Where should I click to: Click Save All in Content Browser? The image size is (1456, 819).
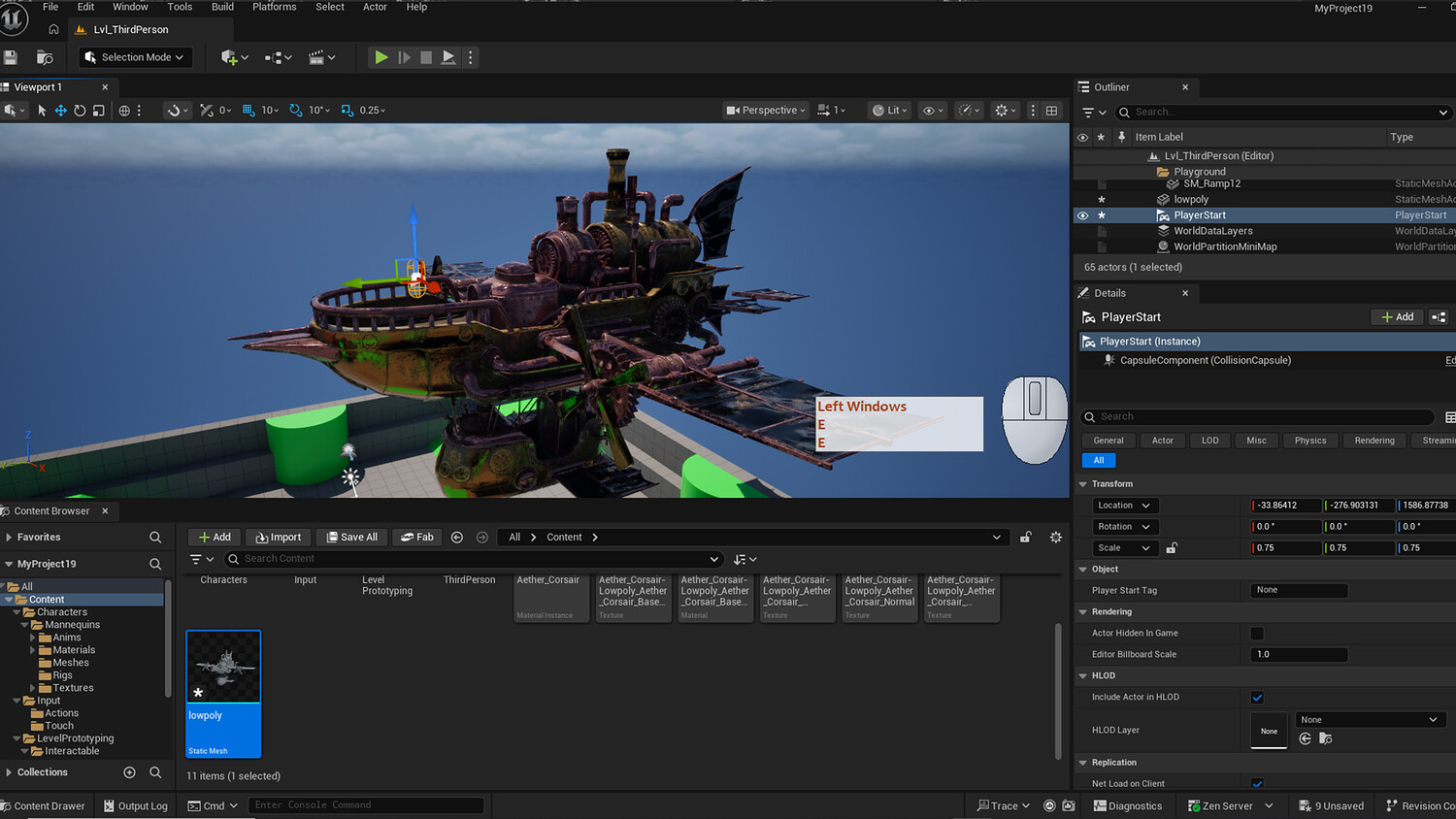coord(352,537)
